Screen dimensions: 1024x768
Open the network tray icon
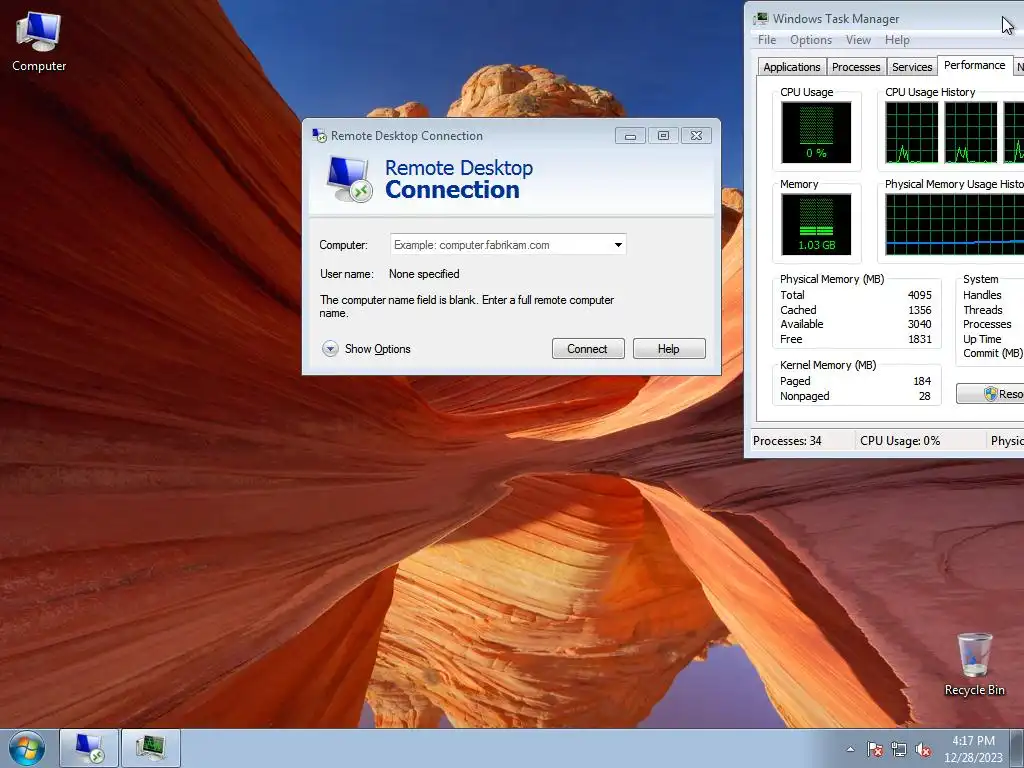pos(899,749)
